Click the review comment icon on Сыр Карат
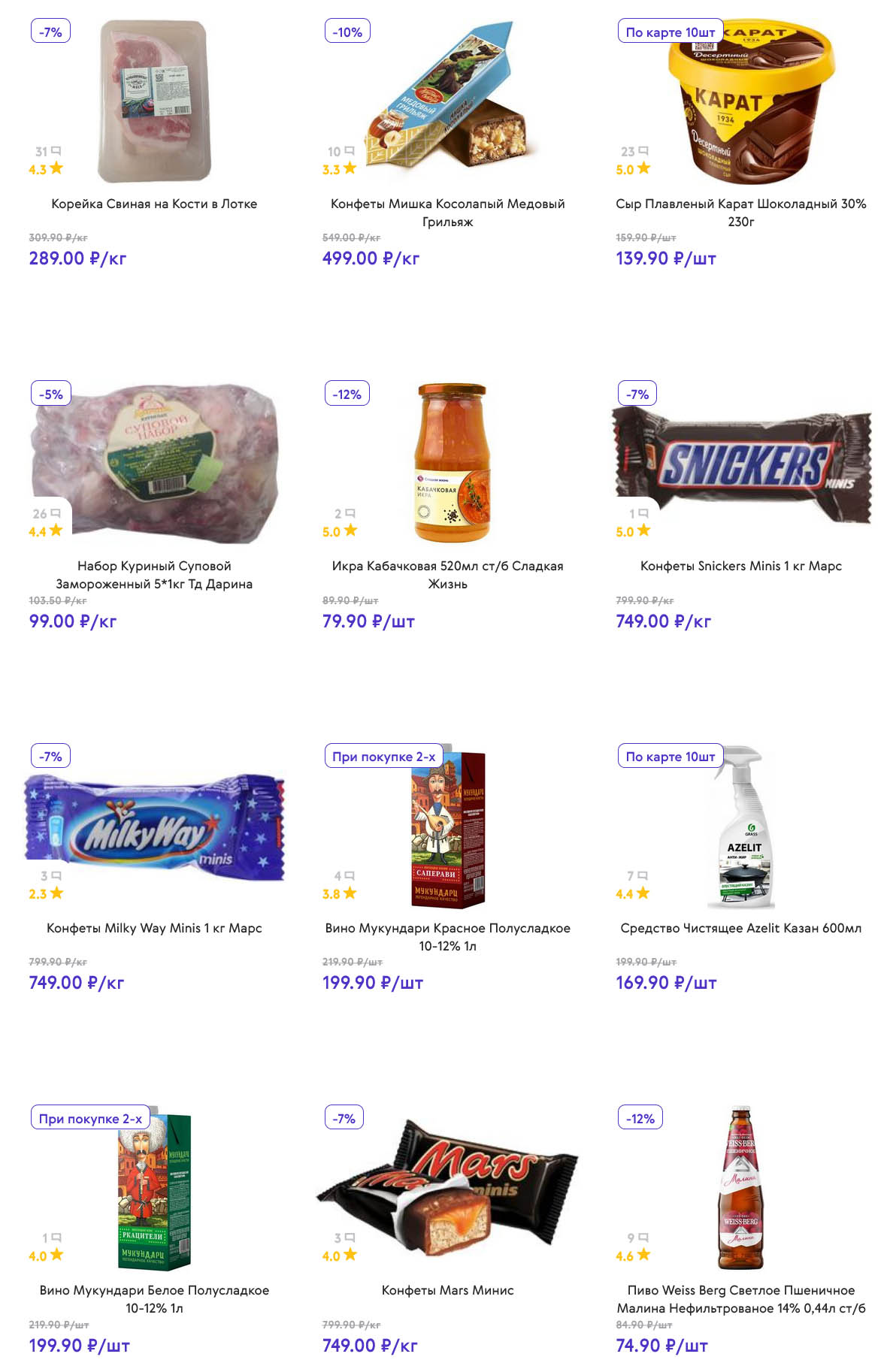 (643, 151)
